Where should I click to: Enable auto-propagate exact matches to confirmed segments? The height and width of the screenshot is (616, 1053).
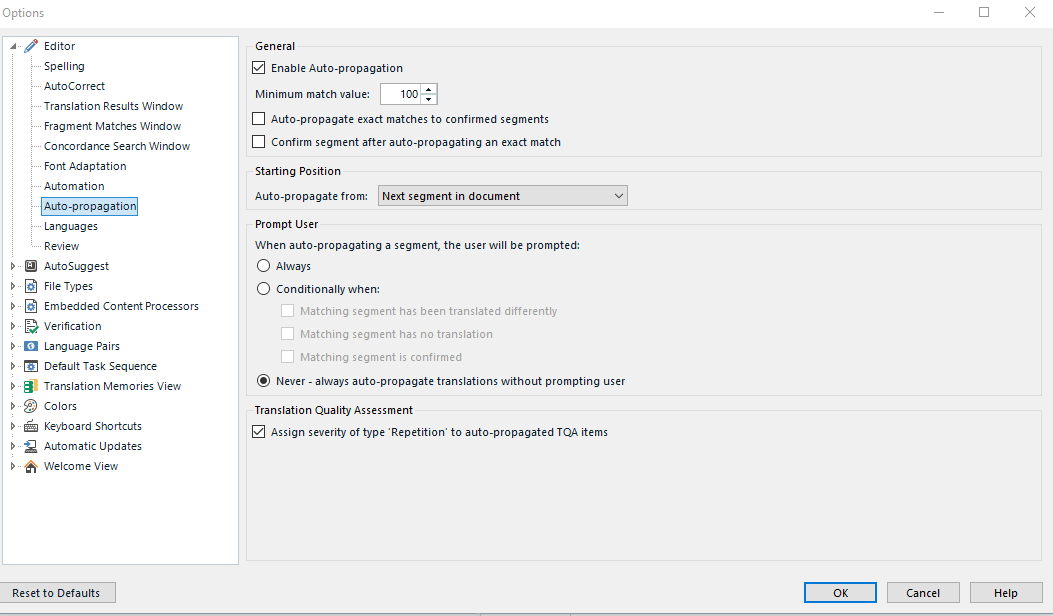258,118
